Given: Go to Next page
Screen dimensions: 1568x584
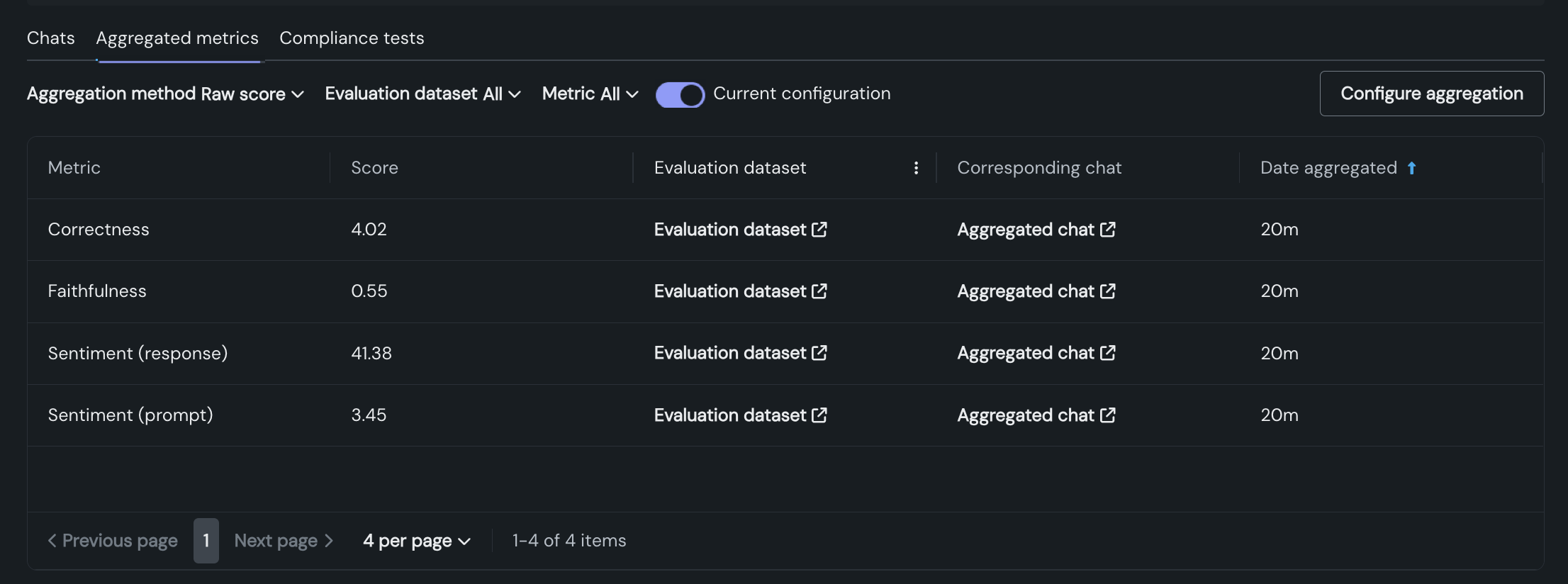Looking at the screenshot, I should pos(284,541).
